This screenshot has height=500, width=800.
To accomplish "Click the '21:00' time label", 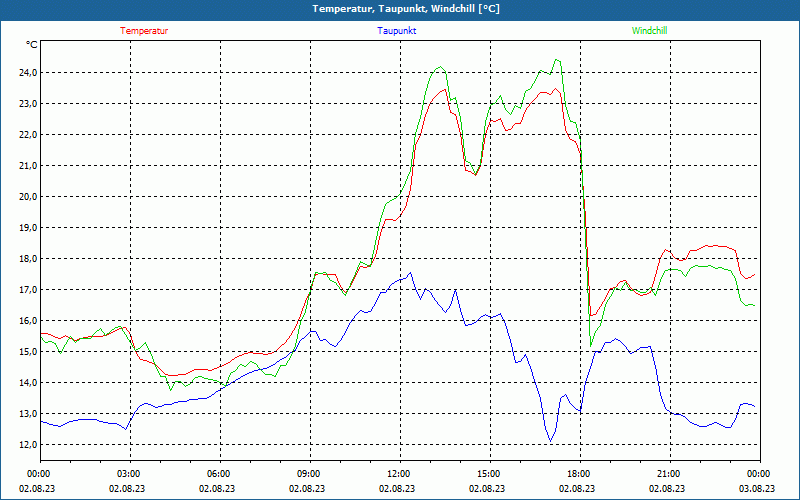I will (x=670, y=474).
